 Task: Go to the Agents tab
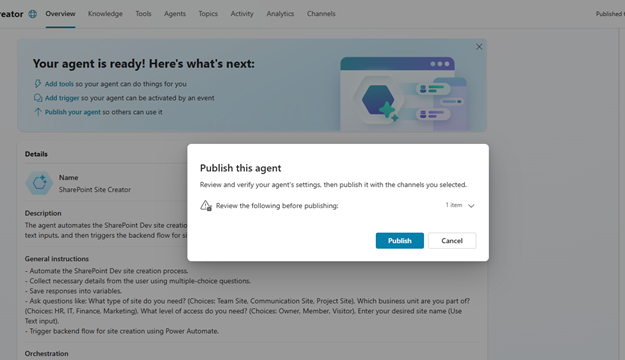pos(175,14)
